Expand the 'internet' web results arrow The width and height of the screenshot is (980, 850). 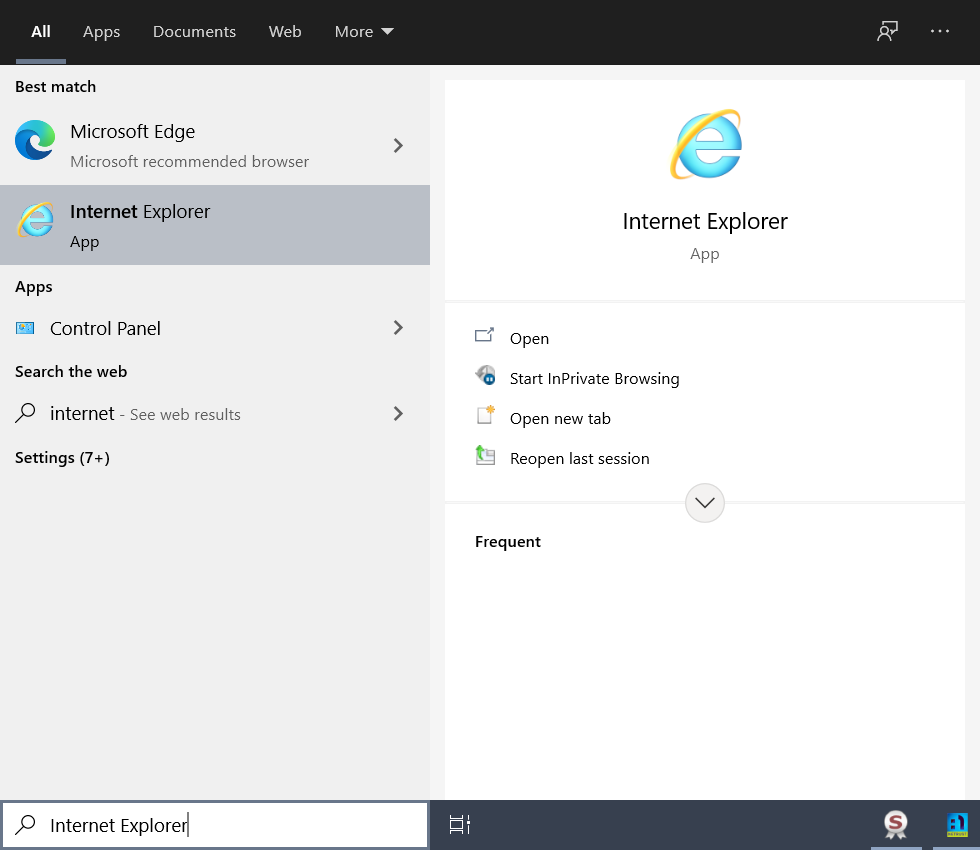click(x=398, y=413)
